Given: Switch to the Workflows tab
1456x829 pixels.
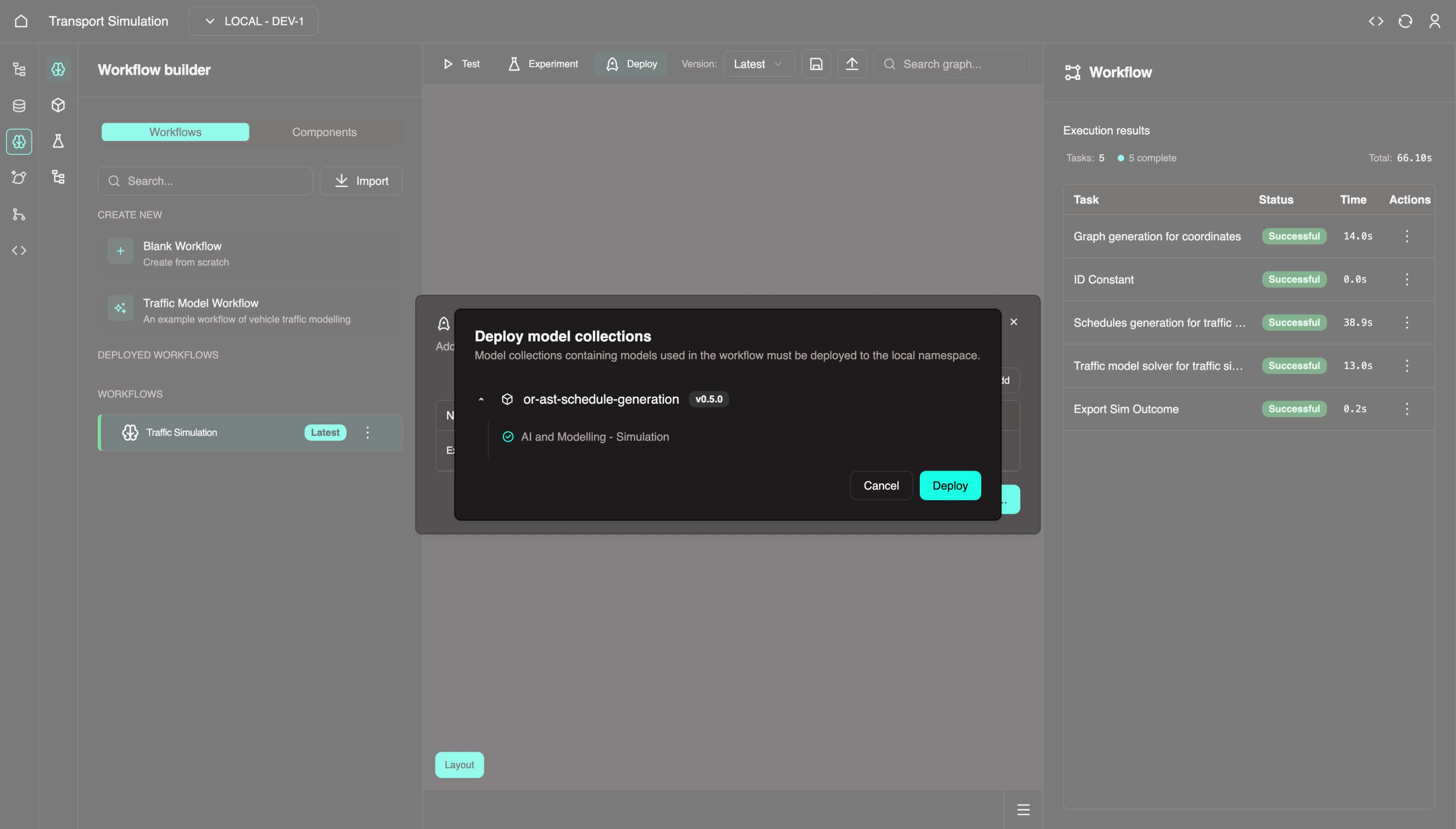Looking at the screenshot, I should click(175, 132).
